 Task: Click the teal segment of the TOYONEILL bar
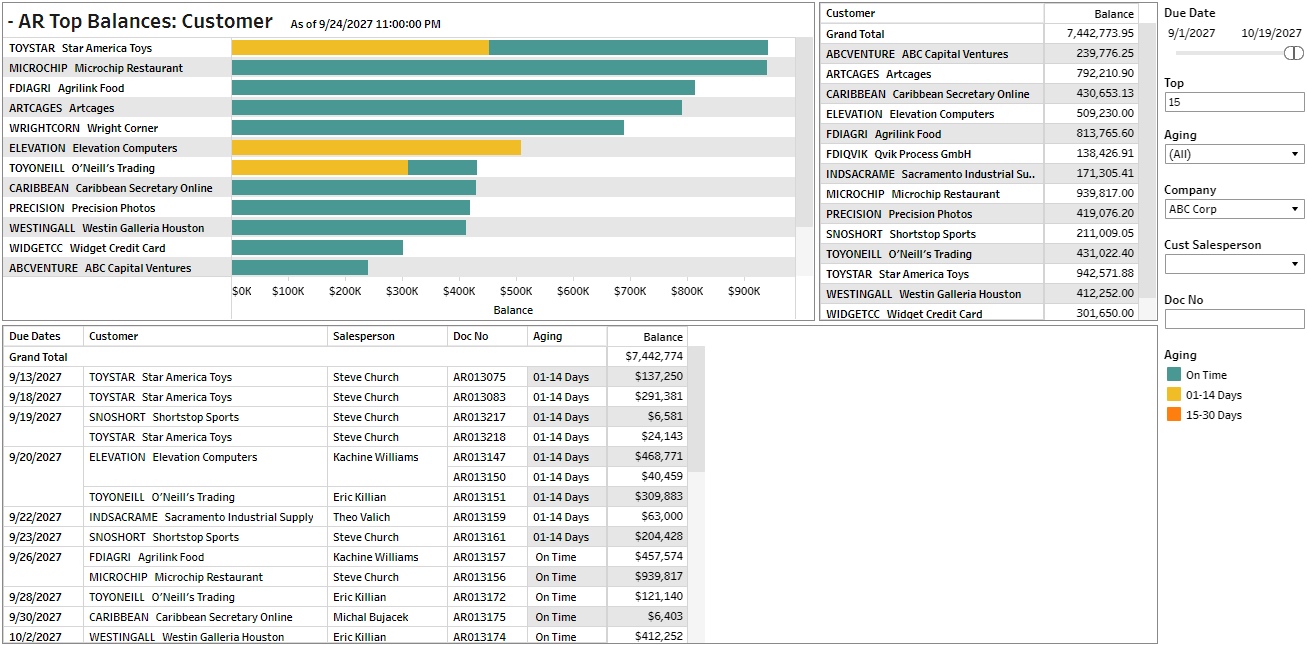click(442, 168)
